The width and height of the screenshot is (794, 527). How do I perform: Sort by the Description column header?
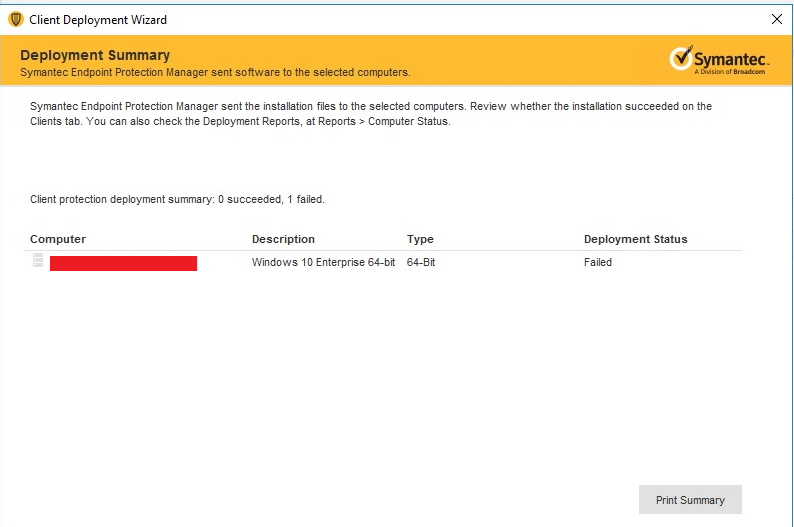point(283,239)
